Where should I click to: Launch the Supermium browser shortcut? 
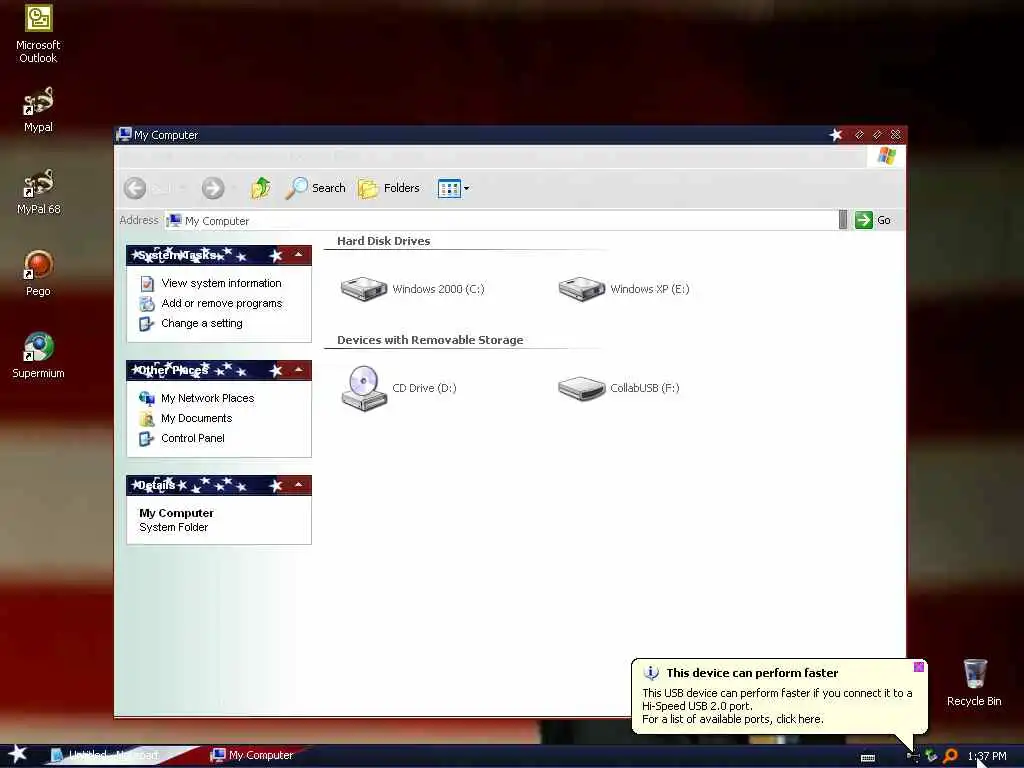coord(38,355)
